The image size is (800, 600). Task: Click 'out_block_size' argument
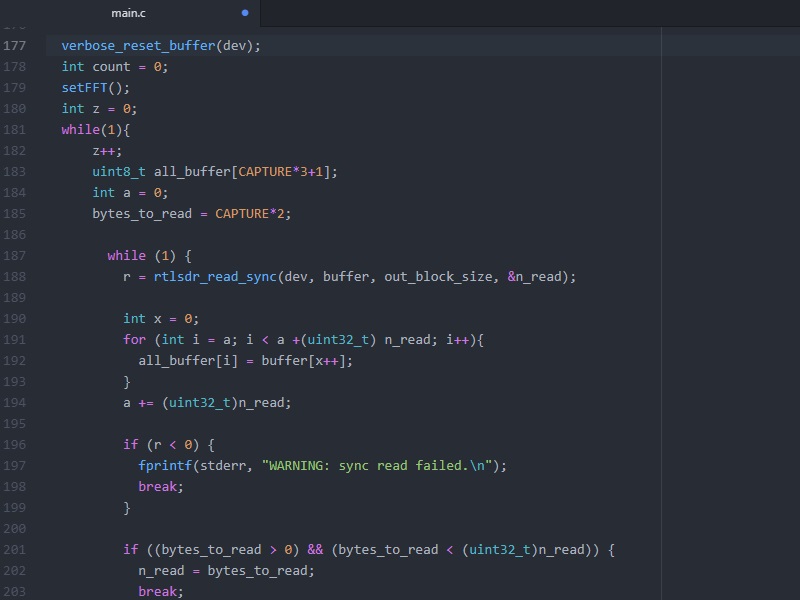pyautogui.click(x=438, y=277)
